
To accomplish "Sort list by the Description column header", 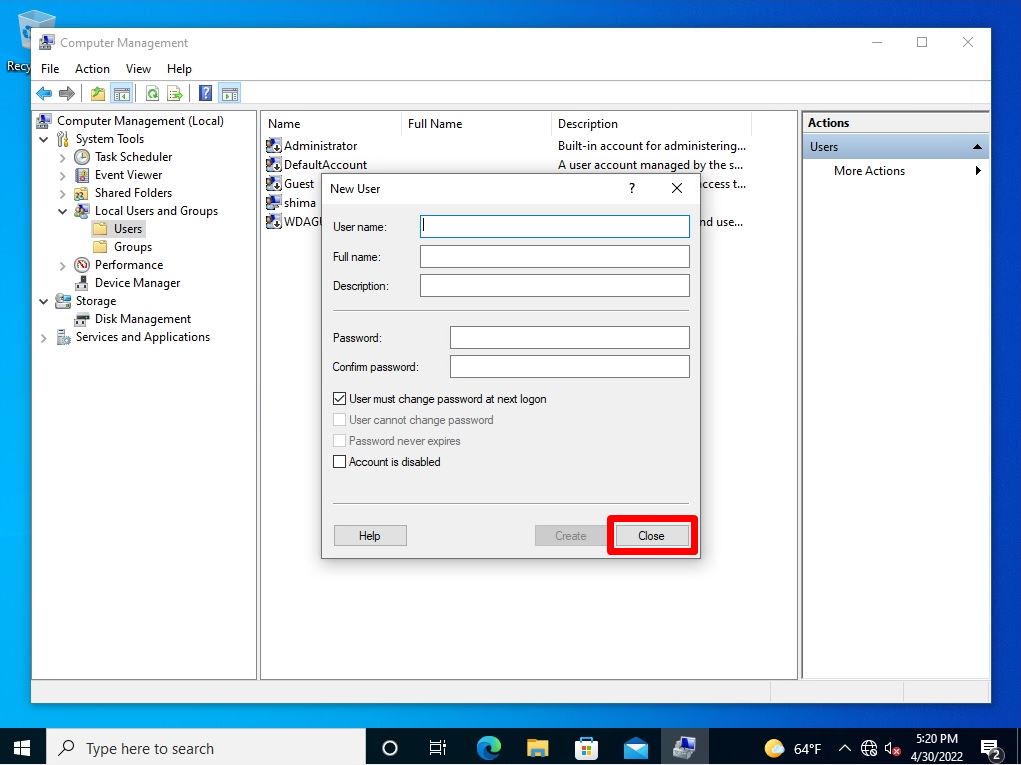I will 651,124.
